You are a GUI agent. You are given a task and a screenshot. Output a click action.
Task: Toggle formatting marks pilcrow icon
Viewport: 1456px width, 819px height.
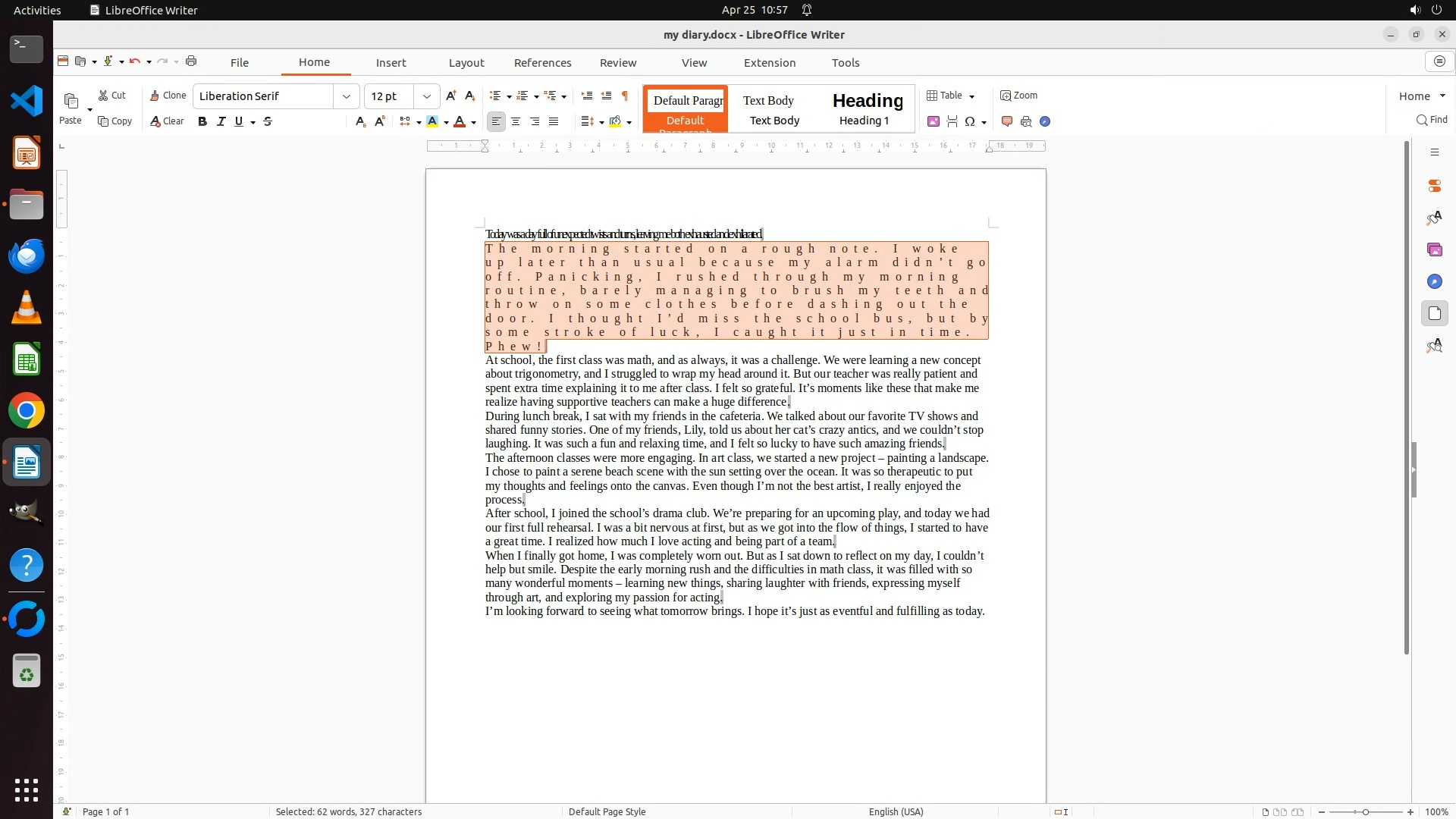[625, 96]
